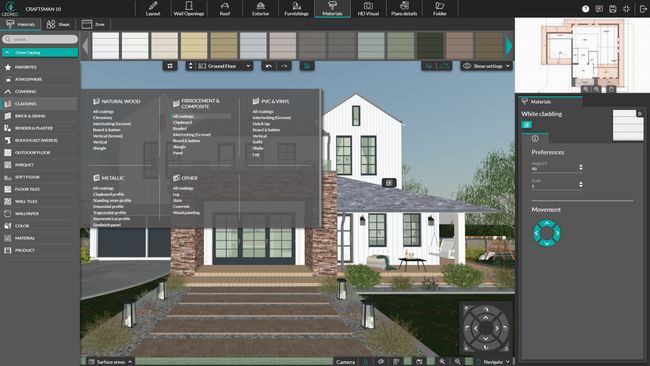This screenshot has height=366, width=650.
Task: Choose Clapboard under Fibrocement & Composite
Action: tap(182, 122)
